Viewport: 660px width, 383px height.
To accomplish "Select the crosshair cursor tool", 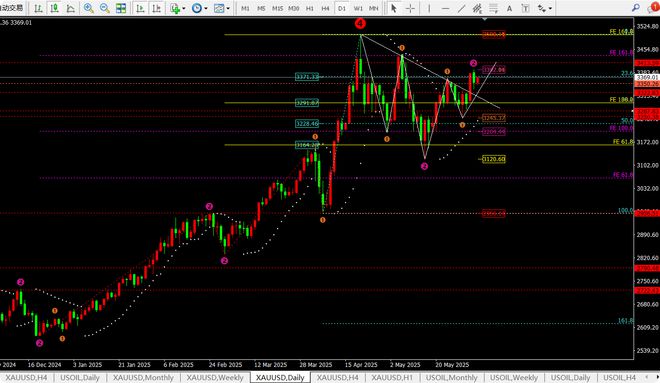I will point(410,8).
